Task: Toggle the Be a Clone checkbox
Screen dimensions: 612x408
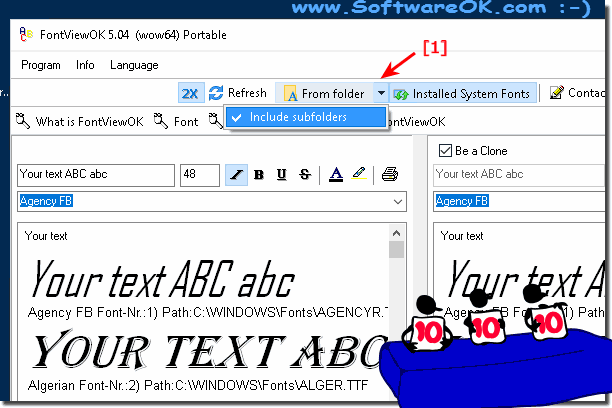Action: (x=445, y=151)
